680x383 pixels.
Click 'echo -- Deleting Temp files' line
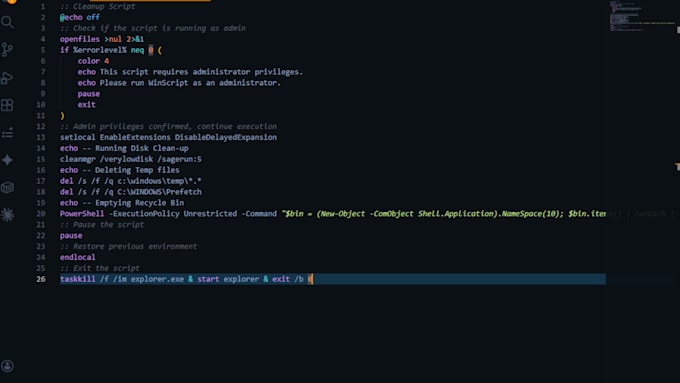(120, 170)
